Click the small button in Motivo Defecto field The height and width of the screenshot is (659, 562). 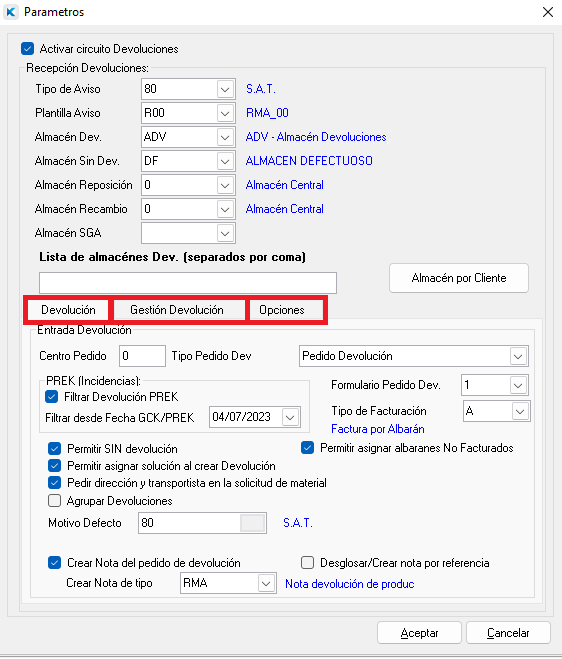(x=252, y=523)
